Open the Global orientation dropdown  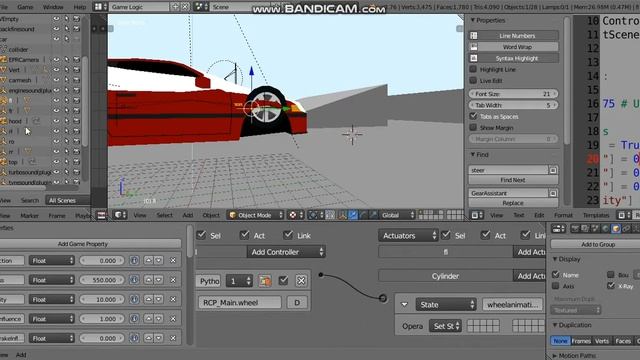point(397,215)
